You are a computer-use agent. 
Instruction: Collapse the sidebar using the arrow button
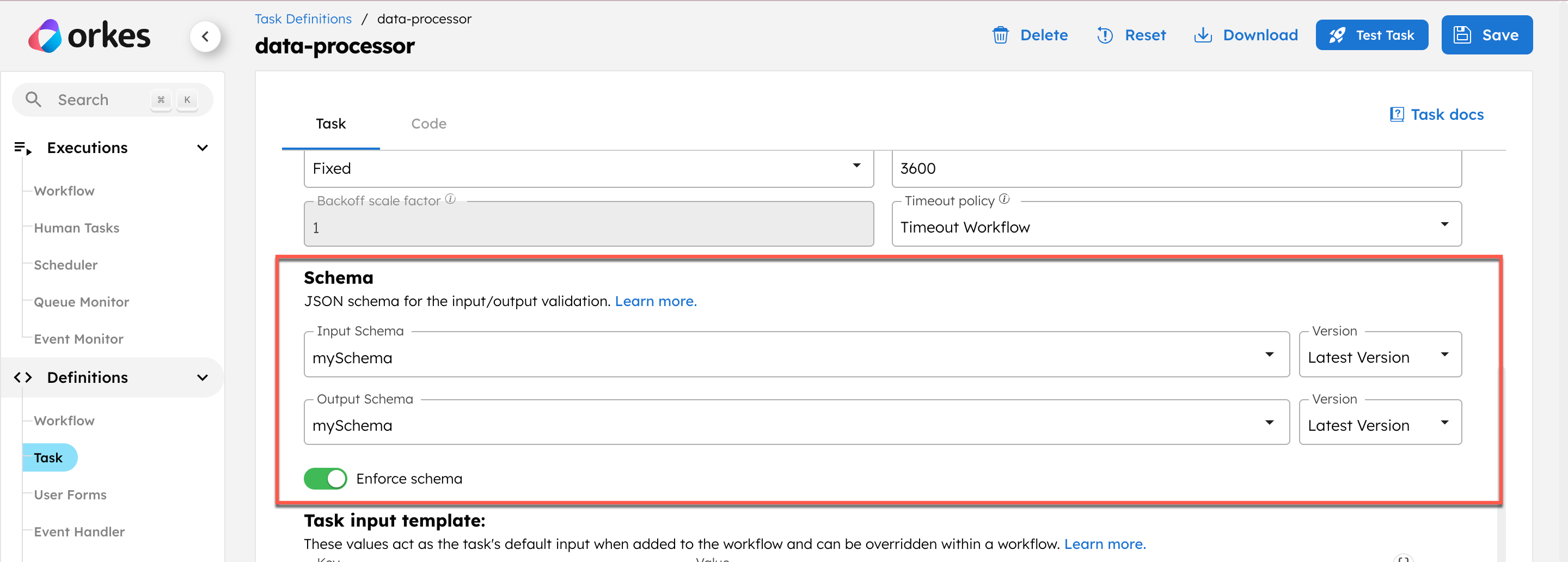tap(206, 36)
